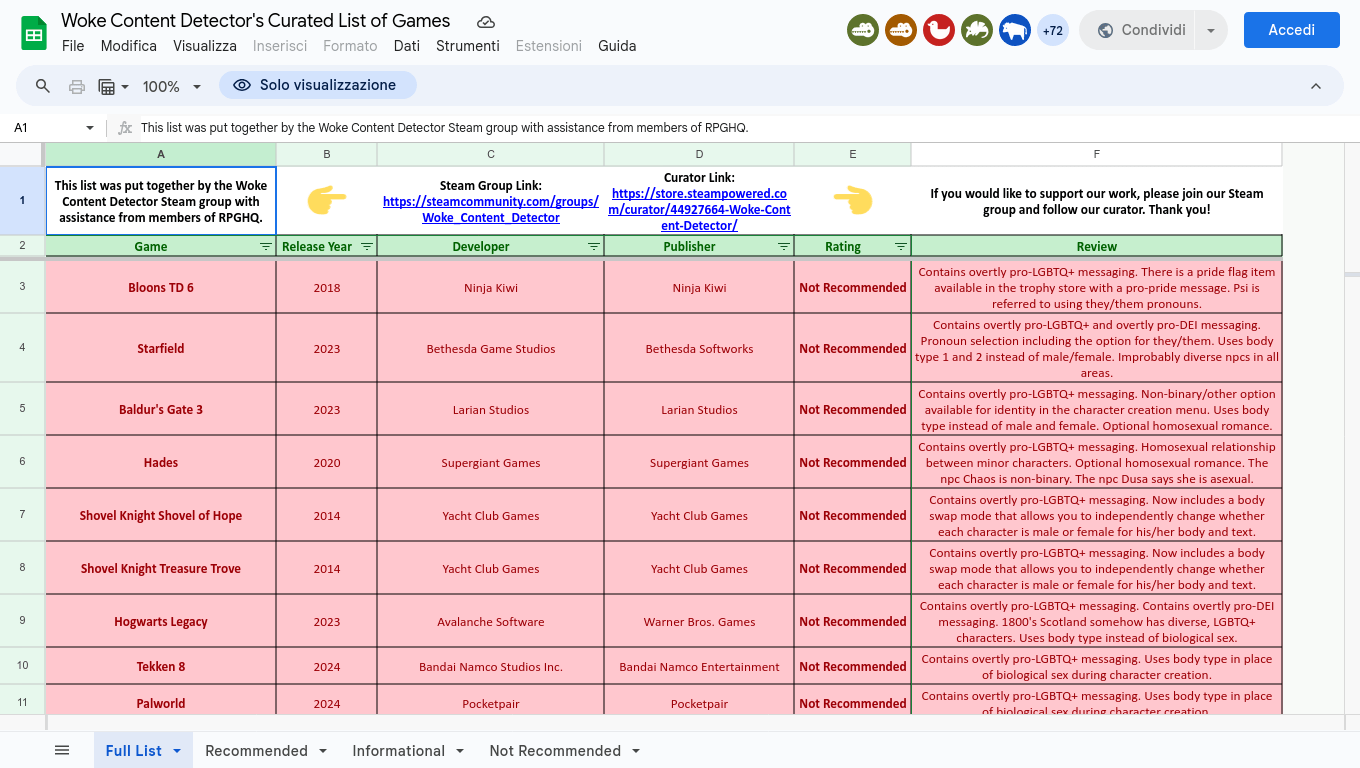This screenshot has width=1360, height=768.
Task: Open the Modifica menu
Action: tap(129, 46)
